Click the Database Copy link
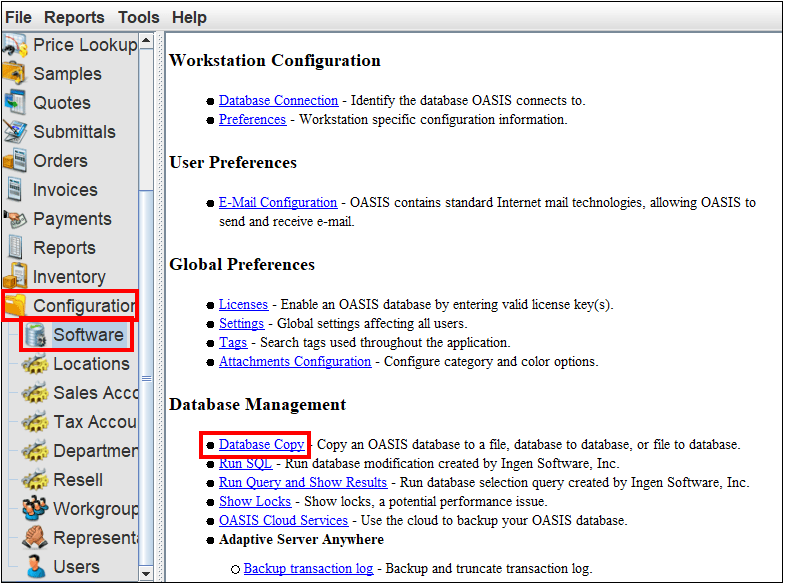 point(261,445)
